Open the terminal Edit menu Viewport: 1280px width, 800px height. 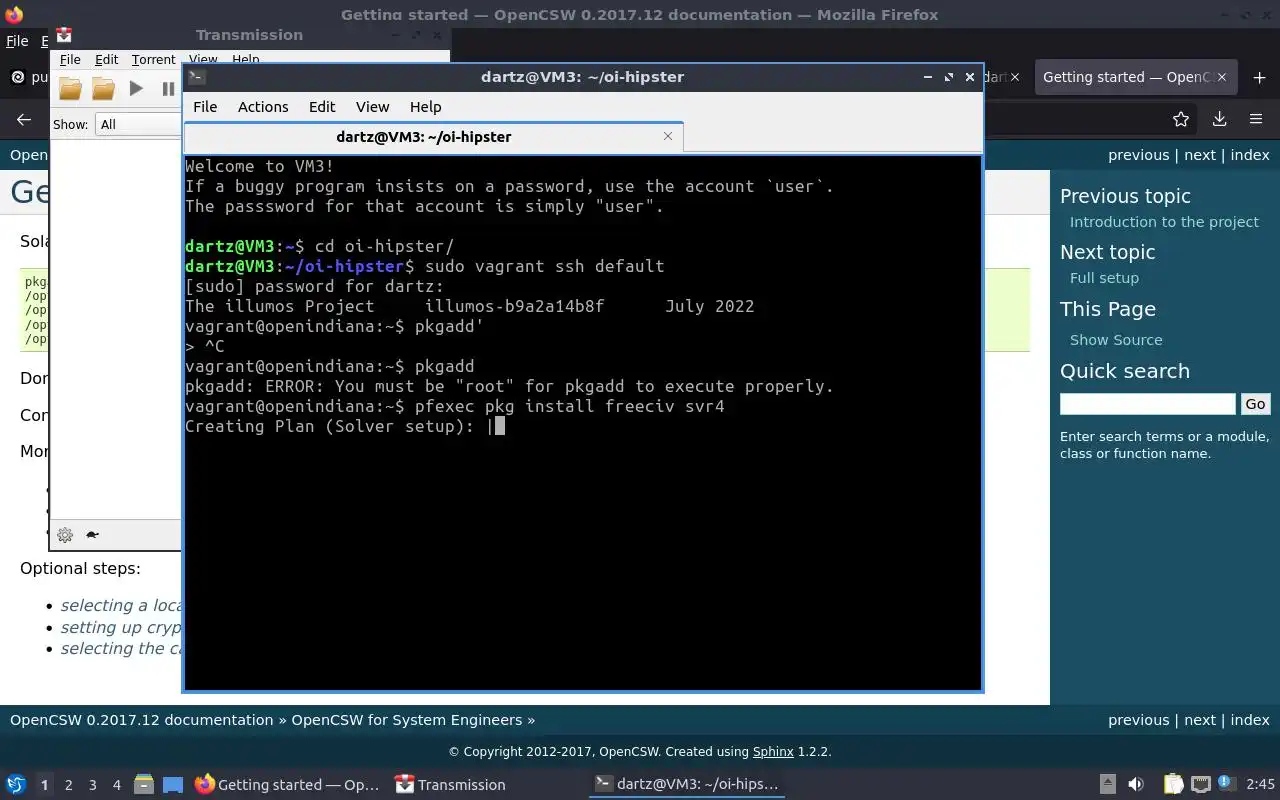(x=322, y=107)
